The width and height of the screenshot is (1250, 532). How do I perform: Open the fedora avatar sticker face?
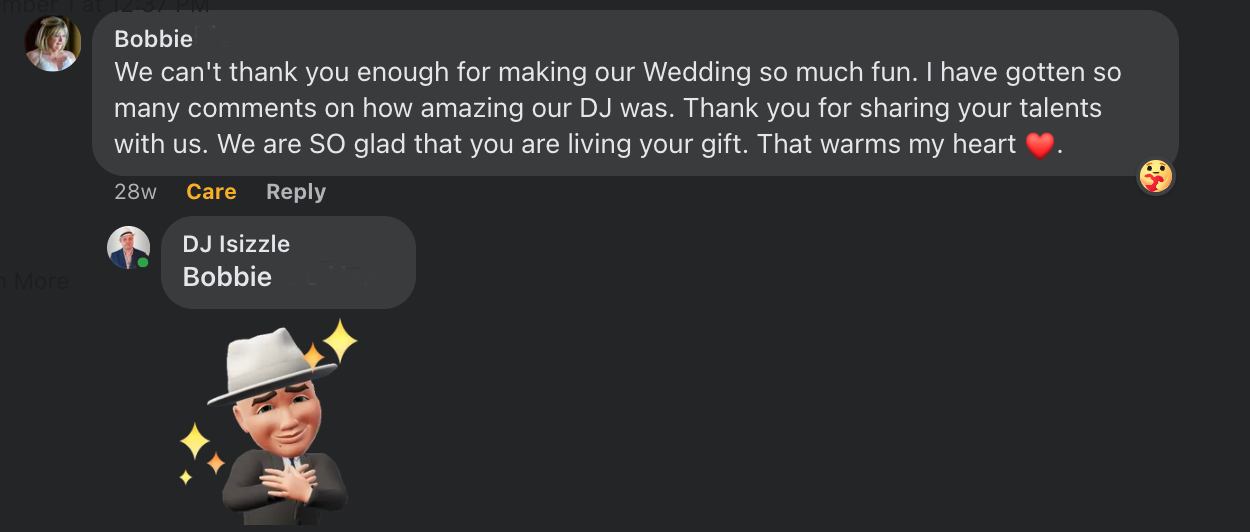(x=283, y=420)
